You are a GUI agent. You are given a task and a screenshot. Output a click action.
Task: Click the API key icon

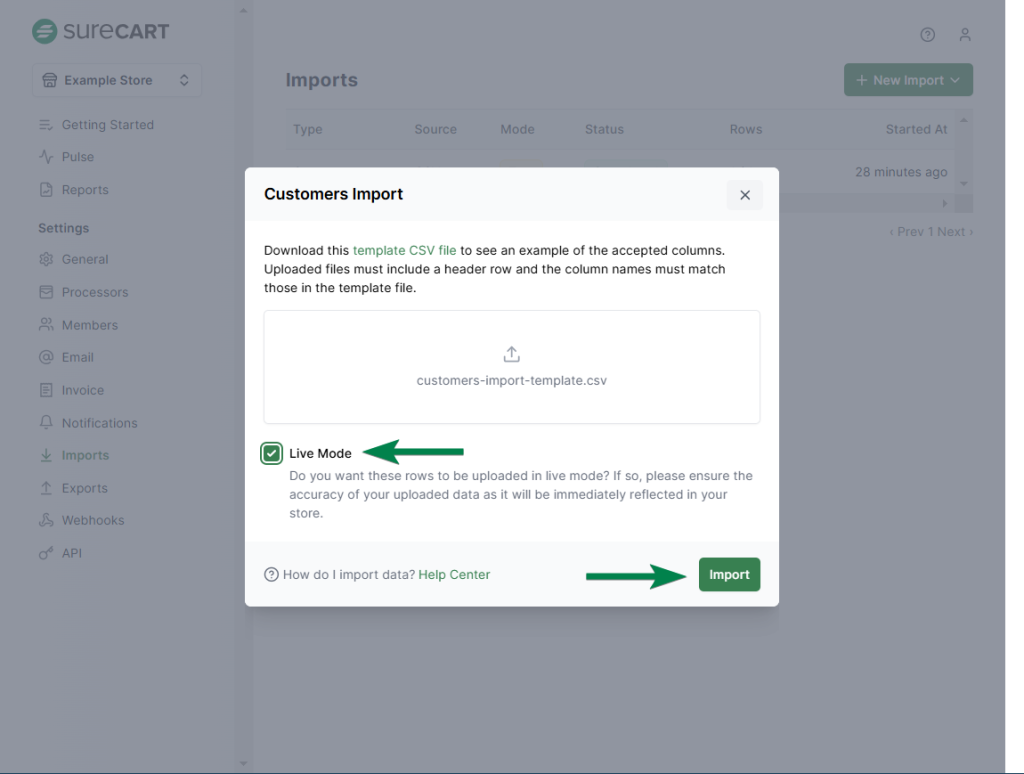[x=46, y=553]
